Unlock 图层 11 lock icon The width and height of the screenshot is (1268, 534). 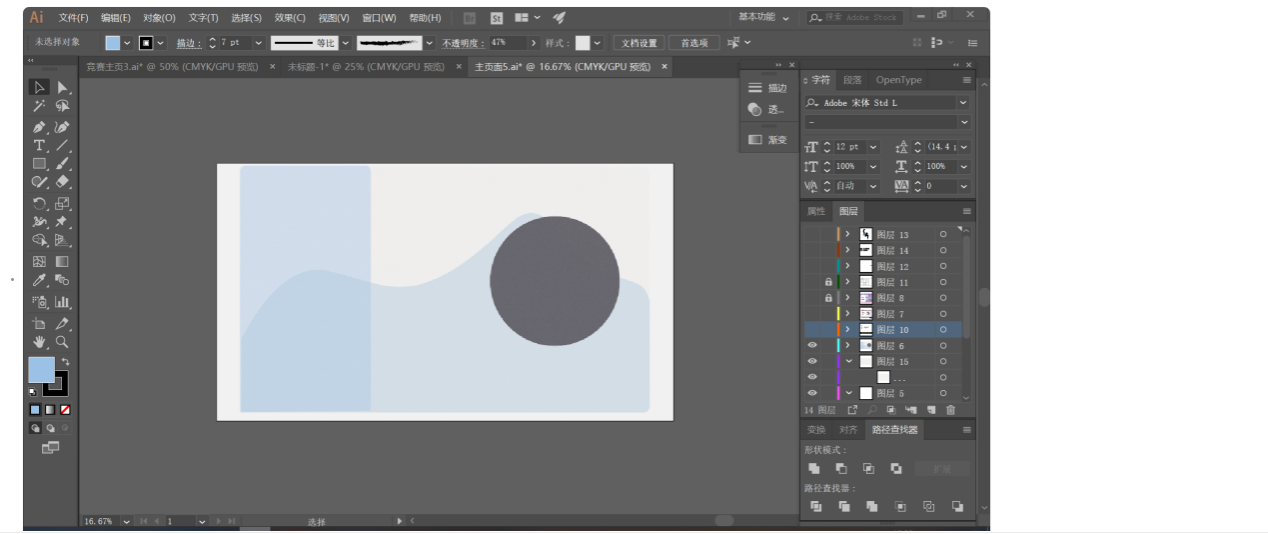[828, 283]
